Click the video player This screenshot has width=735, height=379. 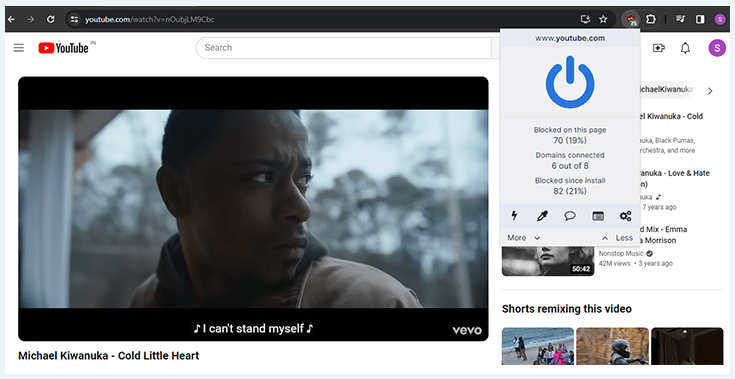coord(253,209)
